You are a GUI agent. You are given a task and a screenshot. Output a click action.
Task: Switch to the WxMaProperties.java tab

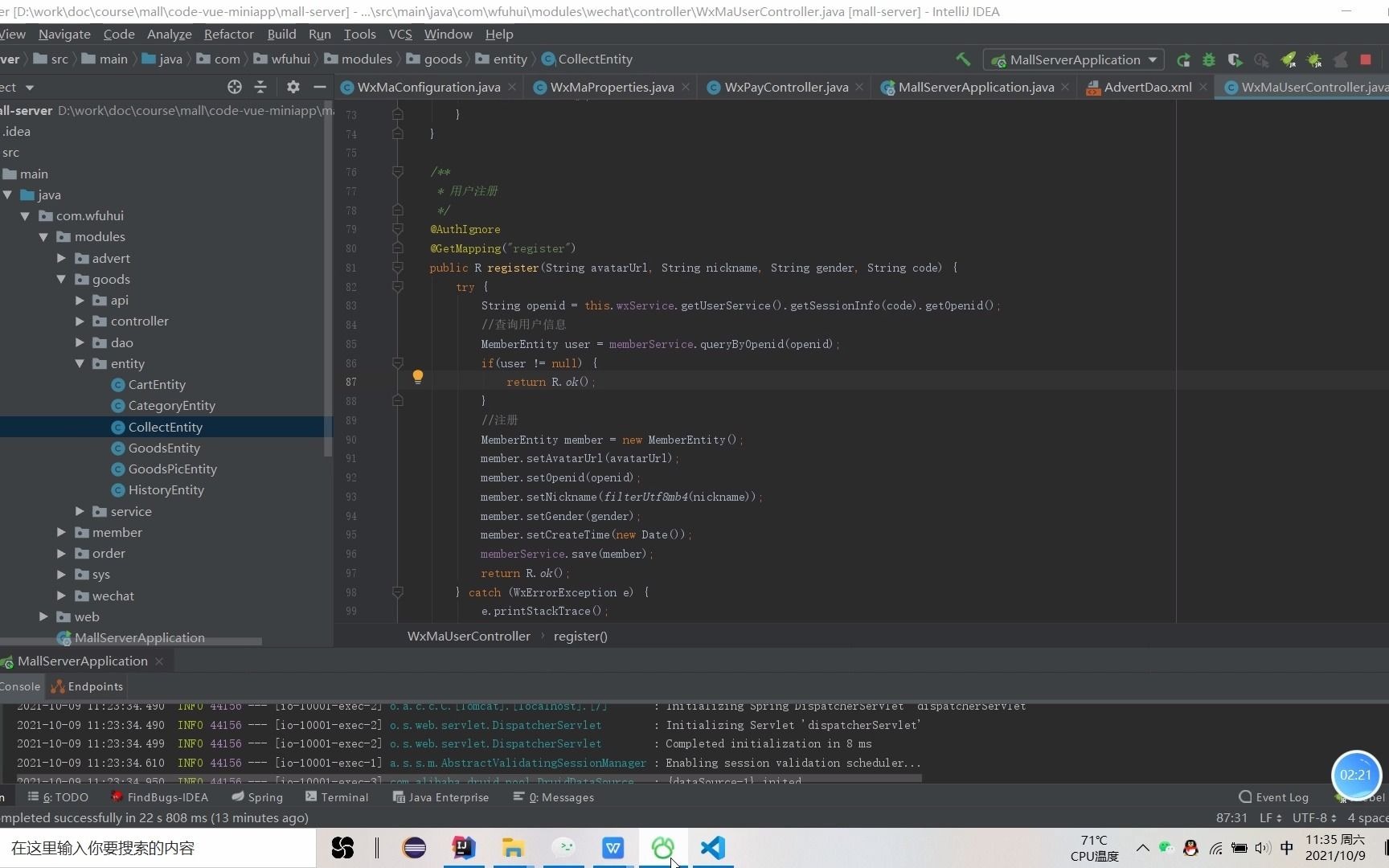[x=611, y=87]
